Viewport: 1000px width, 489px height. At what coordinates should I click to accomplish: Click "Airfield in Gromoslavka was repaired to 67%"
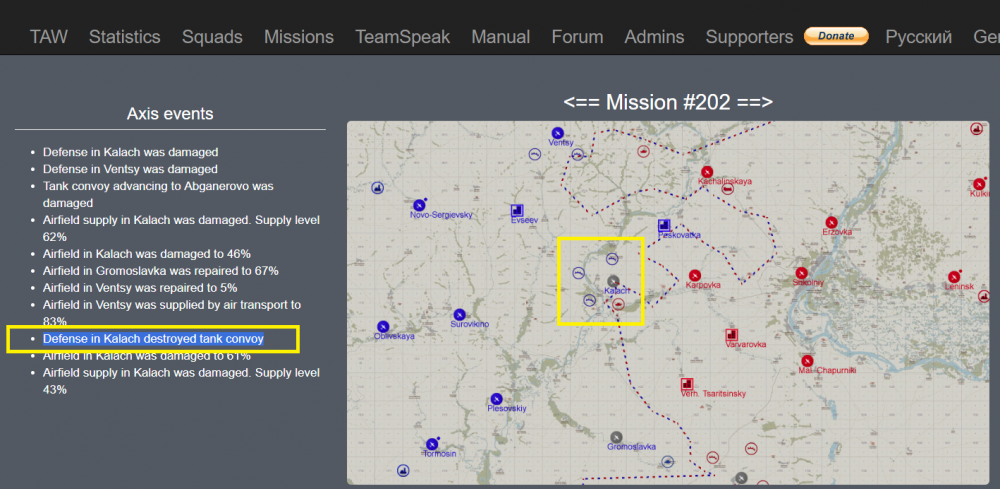pos(161,270)
